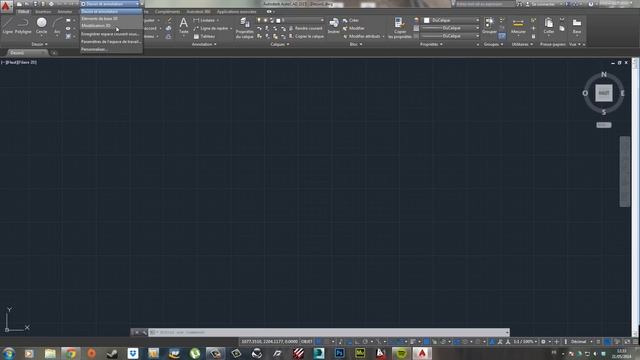Click the Créer block button
Screen dimensions: 640x360
click(351, 20)
